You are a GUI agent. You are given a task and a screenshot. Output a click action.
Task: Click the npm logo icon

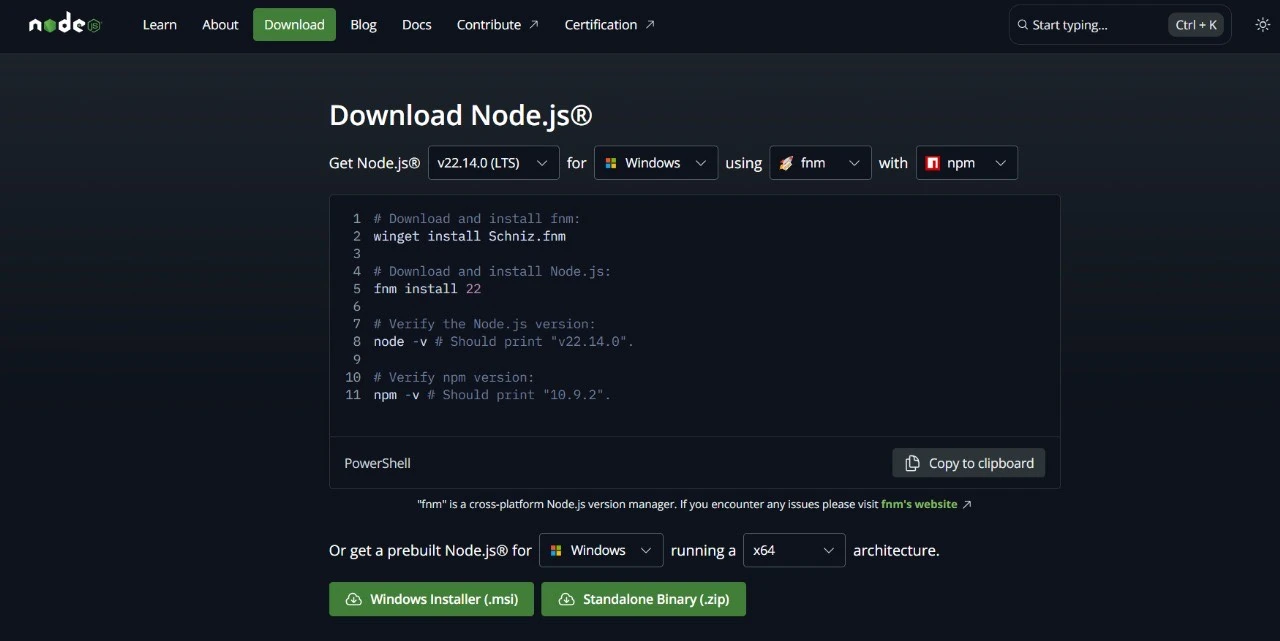[x=933, y=163]
